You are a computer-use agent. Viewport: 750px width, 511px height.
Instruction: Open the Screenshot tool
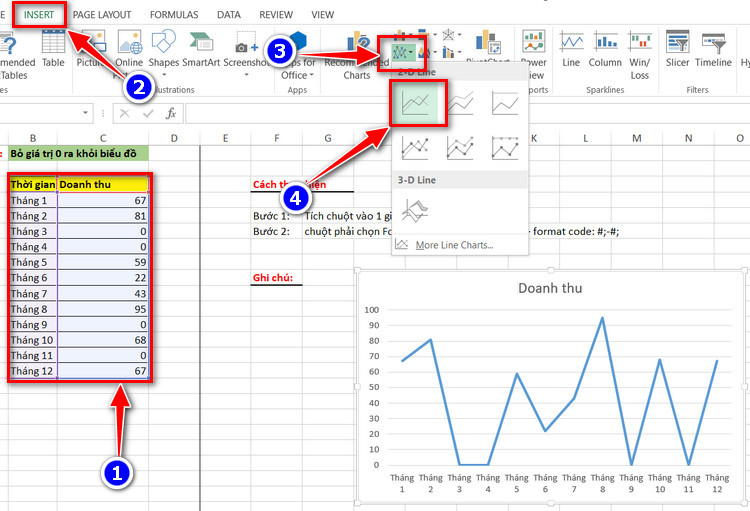[246, 50]
